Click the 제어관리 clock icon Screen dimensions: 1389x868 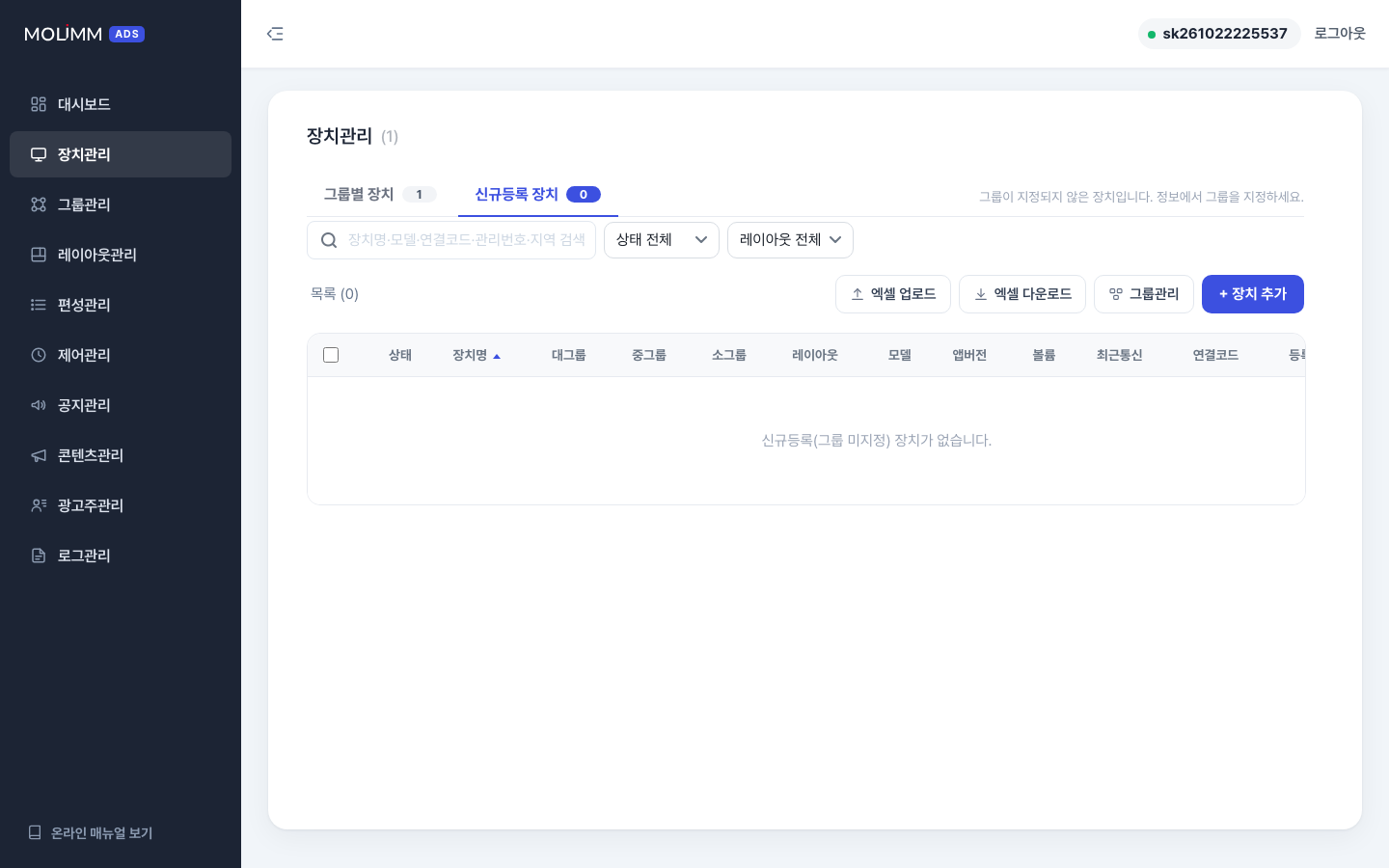click(39, 355)
